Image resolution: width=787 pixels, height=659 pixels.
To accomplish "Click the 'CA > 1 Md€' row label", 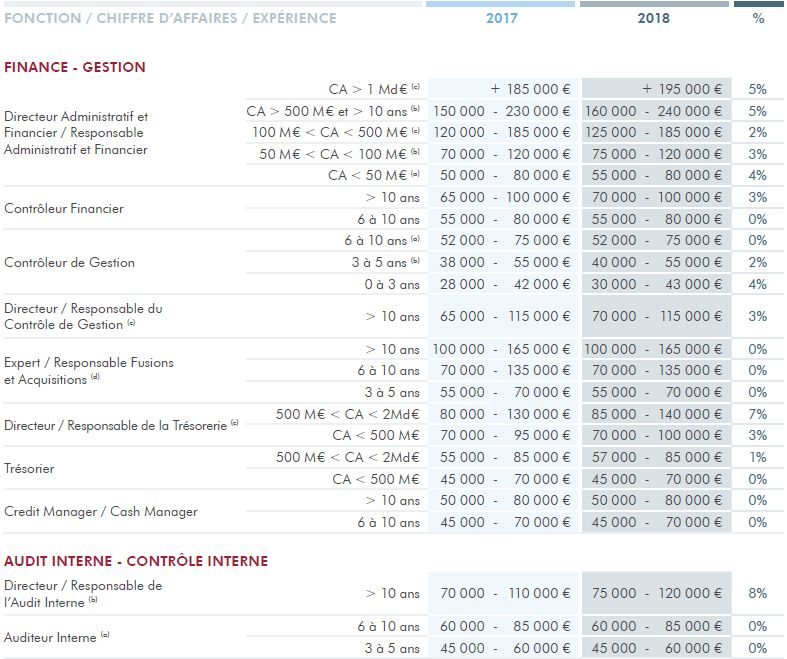I will (374, 89).
